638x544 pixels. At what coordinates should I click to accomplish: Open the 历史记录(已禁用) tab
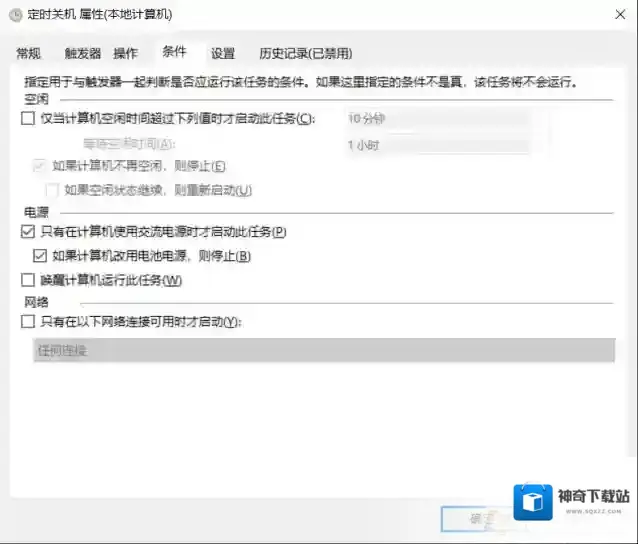(305, 53)
